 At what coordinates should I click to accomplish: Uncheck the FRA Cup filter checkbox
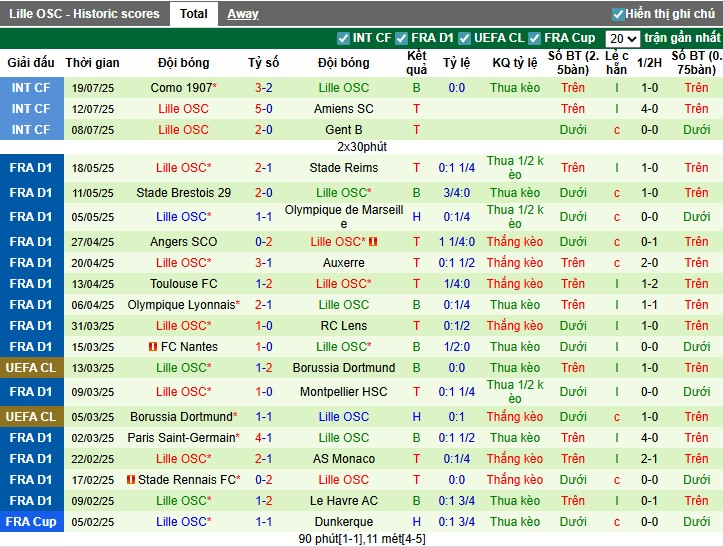click(x=535, y=38)
